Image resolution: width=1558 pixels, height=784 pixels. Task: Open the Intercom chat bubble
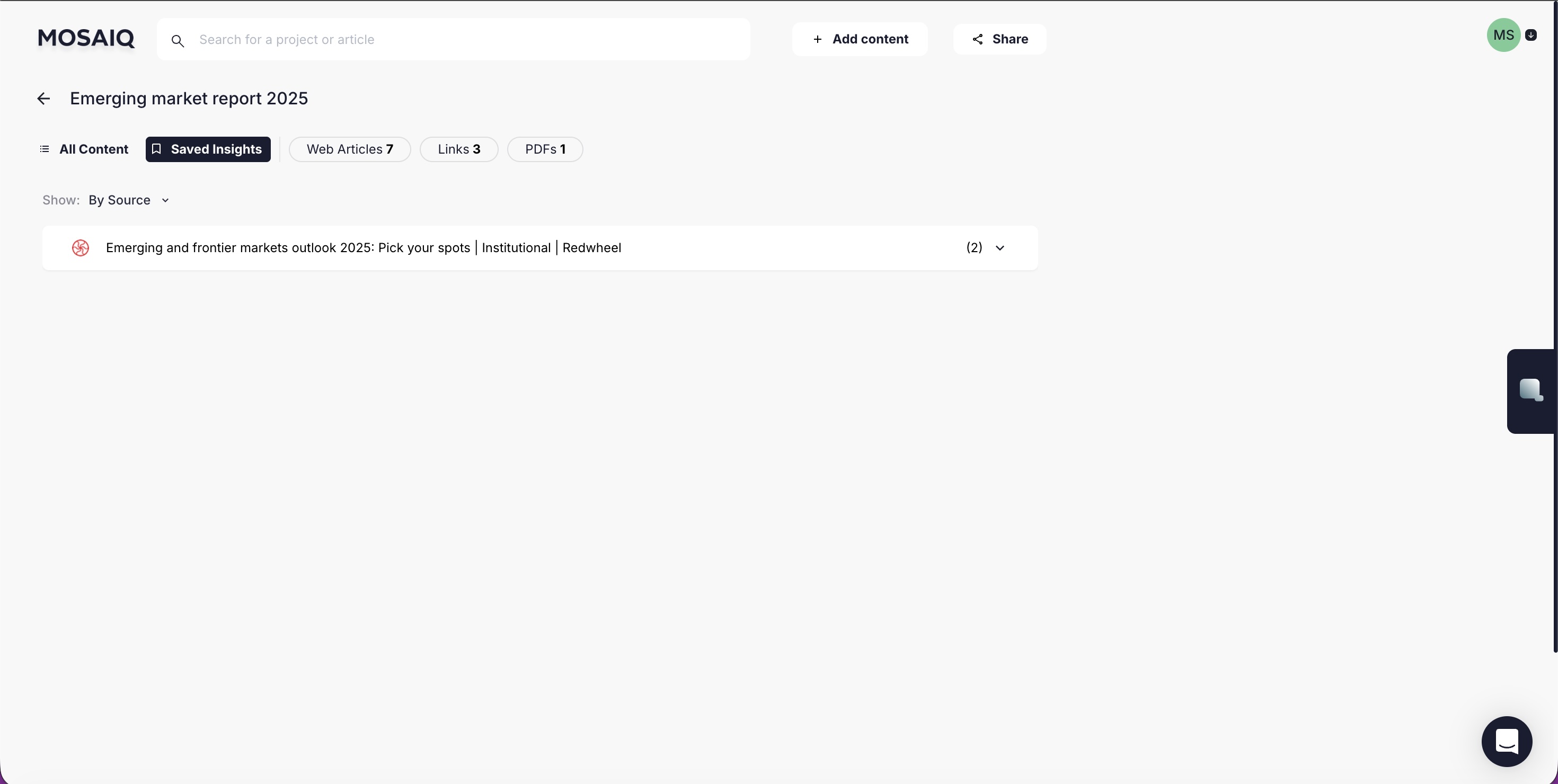1507,741
